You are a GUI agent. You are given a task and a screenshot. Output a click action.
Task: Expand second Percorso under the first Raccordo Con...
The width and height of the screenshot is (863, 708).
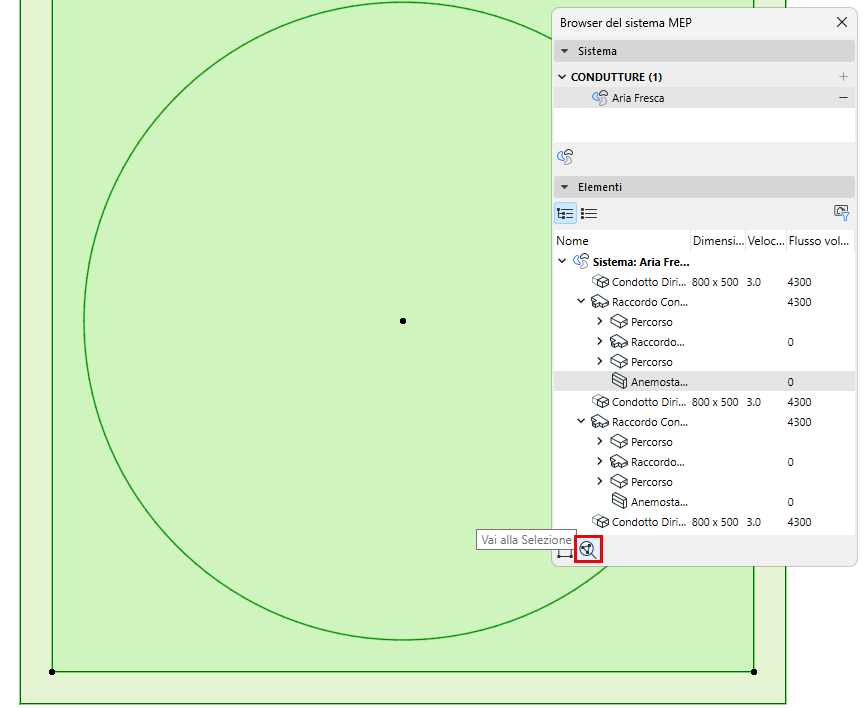click(x=600, y=361)
